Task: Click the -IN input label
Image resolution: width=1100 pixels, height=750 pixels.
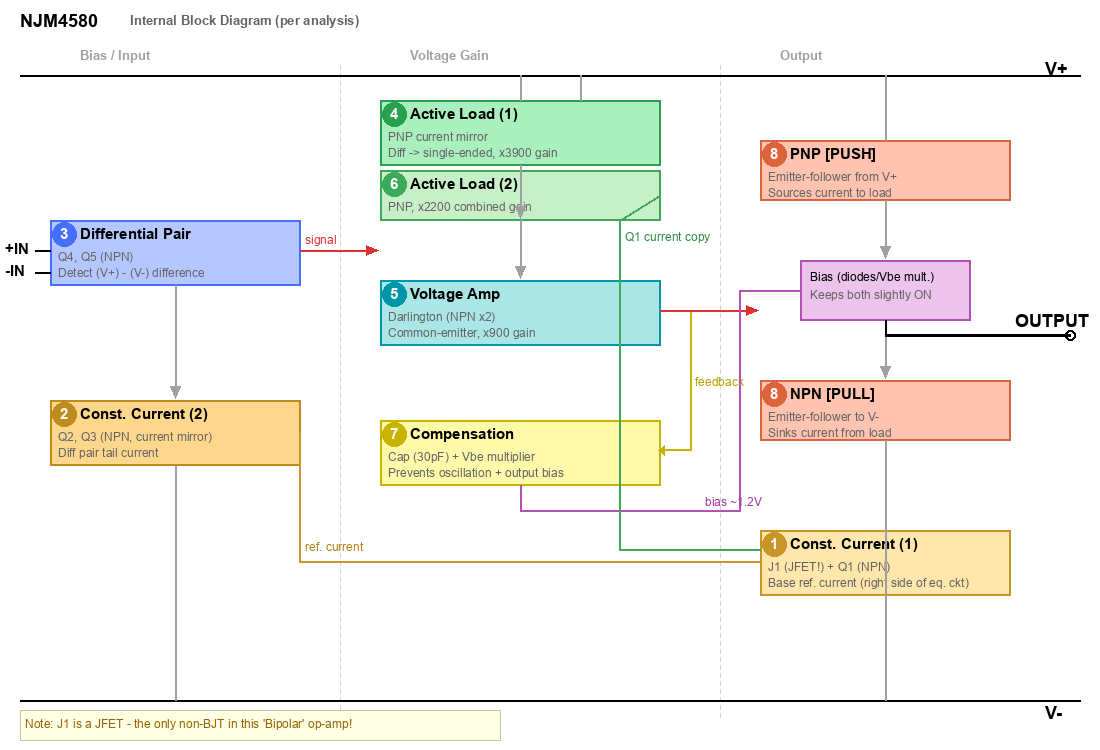Action: (15, 271)
